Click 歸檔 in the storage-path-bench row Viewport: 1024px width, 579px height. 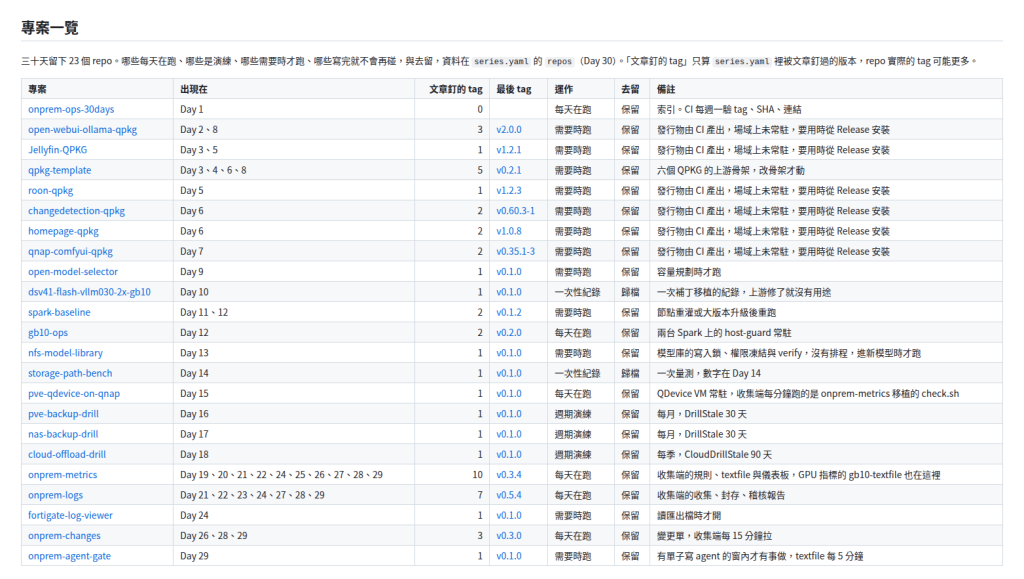(630, 373)
